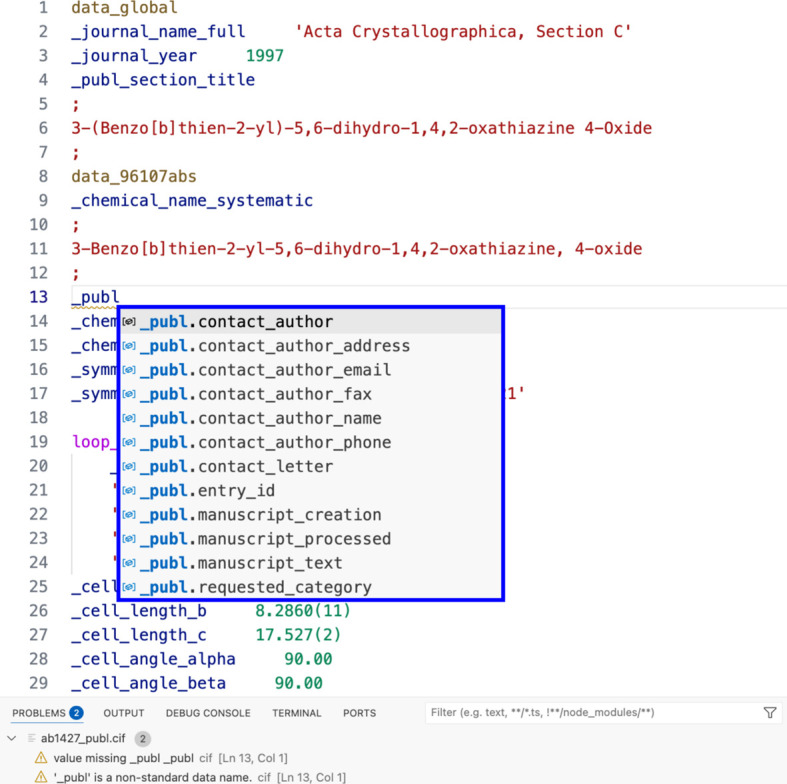
Task: Click warning icon beside non-standard data name message
Action: [x=41, y=777]
